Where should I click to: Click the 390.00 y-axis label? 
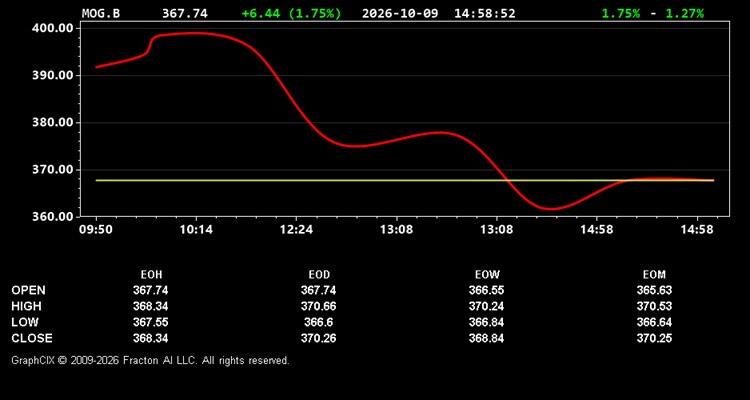click(53, 76)
